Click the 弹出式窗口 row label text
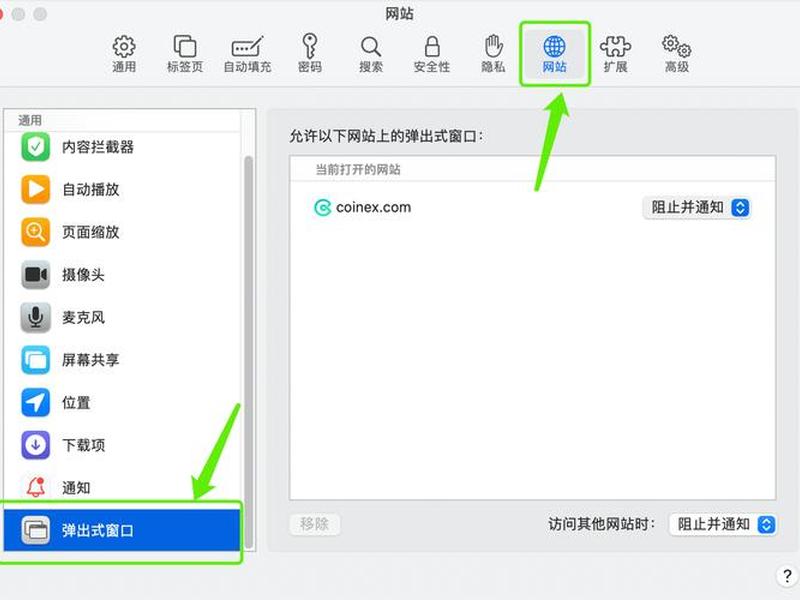Screen dimensions: 800x600 click(98, 531)
